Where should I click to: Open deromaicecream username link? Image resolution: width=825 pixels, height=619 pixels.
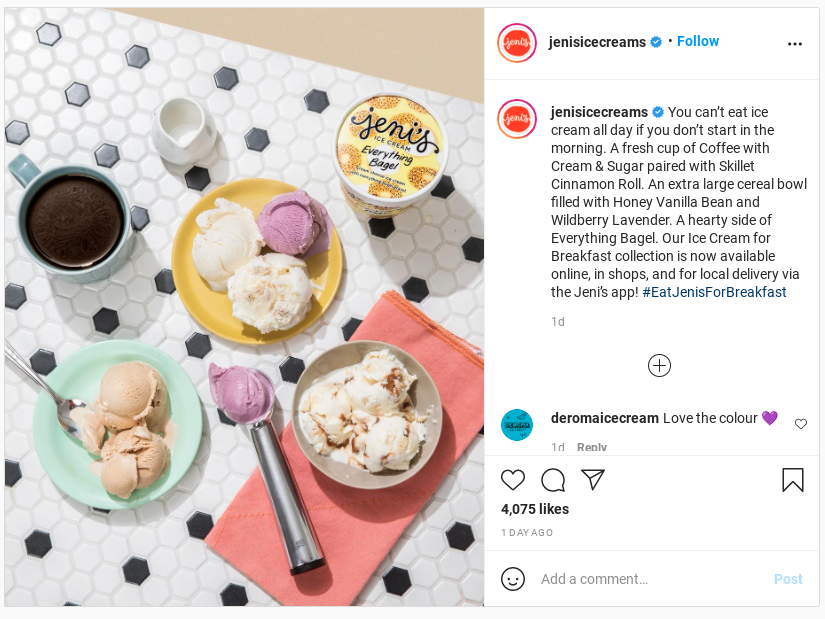(605, 418)
